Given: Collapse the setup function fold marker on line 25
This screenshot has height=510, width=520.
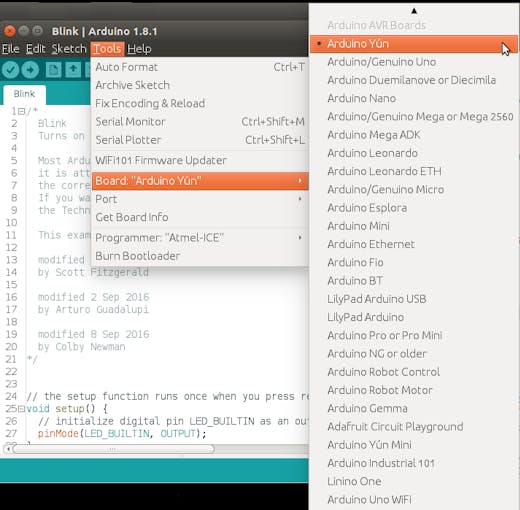Looking at the screenshot, I should coord(21,409).
